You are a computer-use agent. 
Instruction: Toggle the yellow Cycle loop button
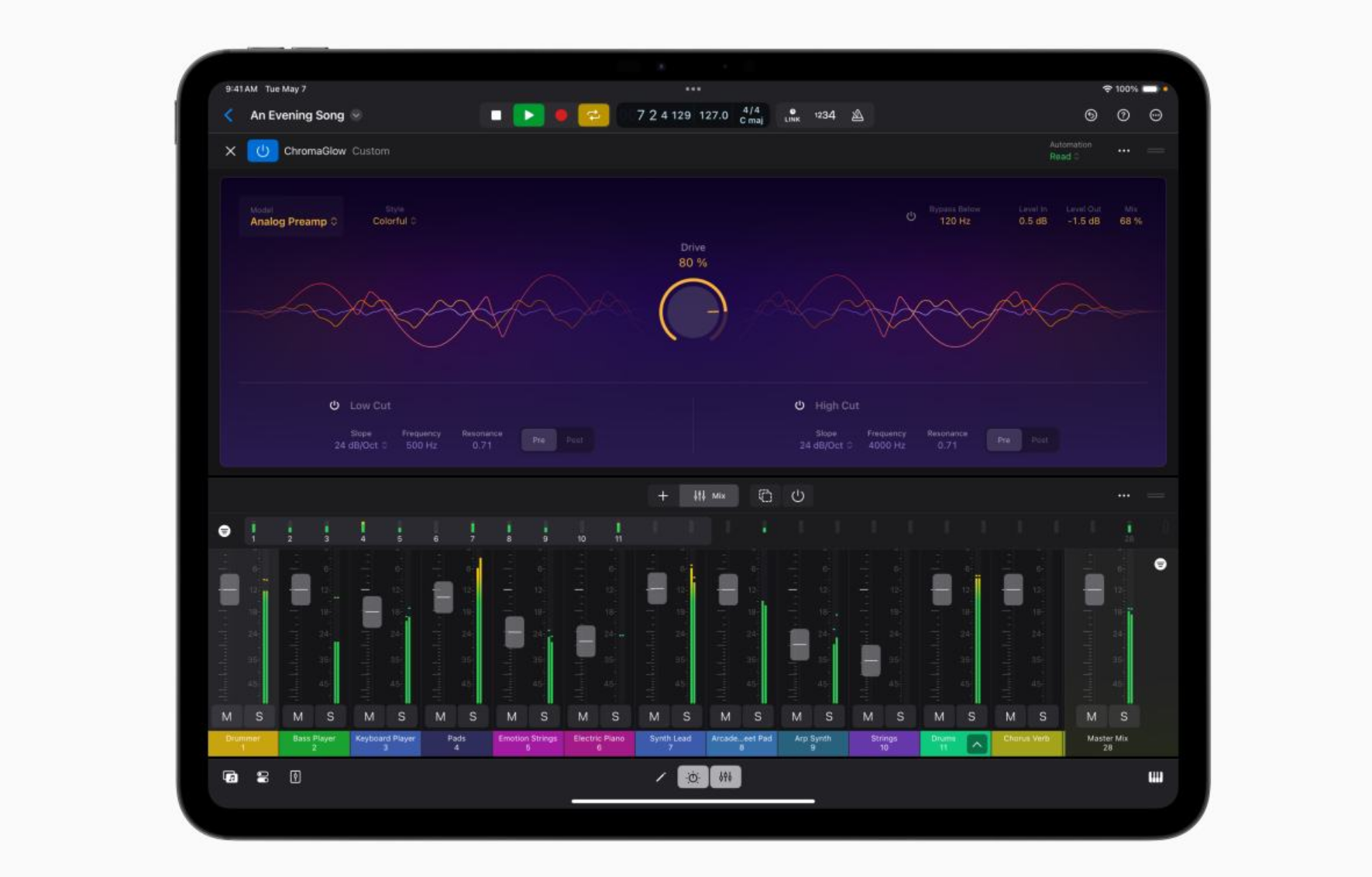click(593, 115)
